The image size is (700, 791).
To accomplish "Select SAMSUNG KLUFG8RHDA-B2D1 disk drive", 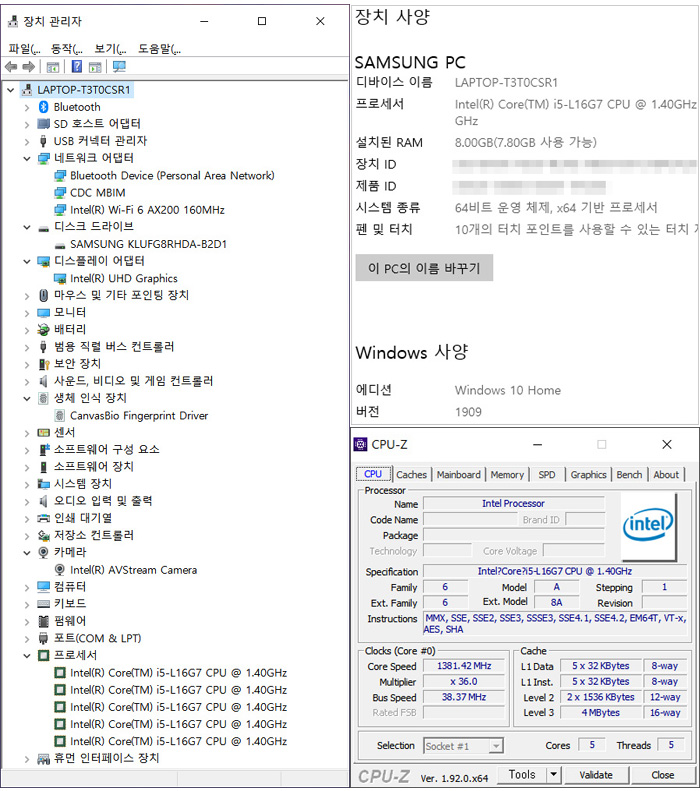I will [x=148, y=244].
